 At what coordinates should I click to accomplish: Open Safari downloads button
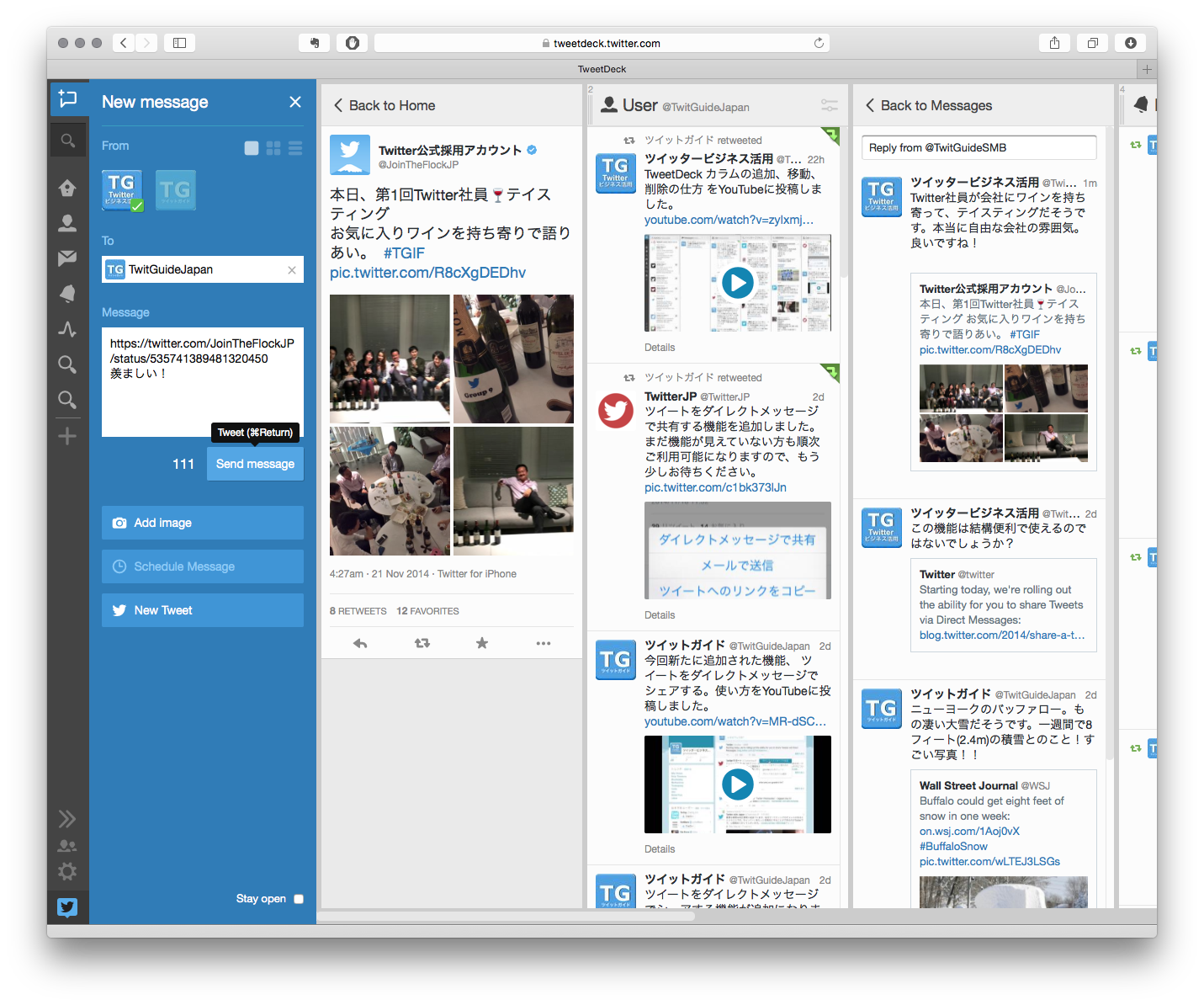click(1131, 43)
